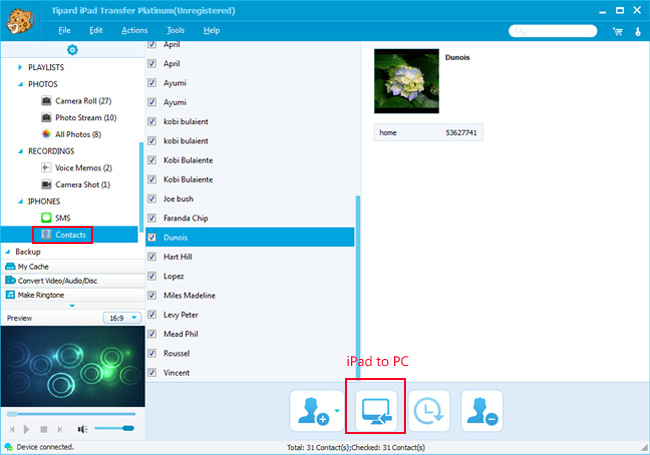Expand the PLAYLISTS tree node
Image resolution: width=650 pixels, height=455 pixels.
(20, 67)
